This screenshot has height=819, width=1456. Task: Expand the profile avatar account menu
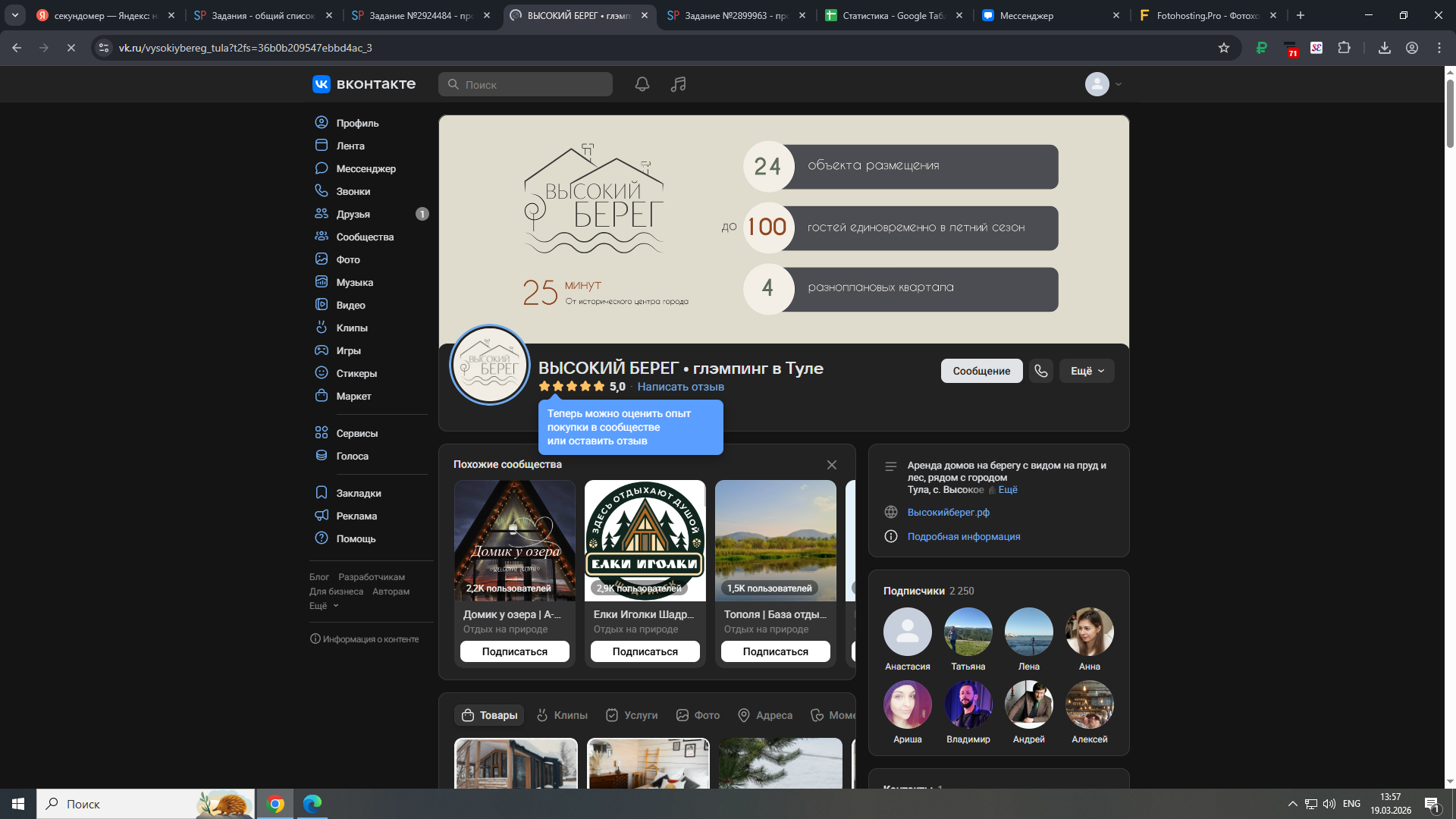coord(1103,84)
